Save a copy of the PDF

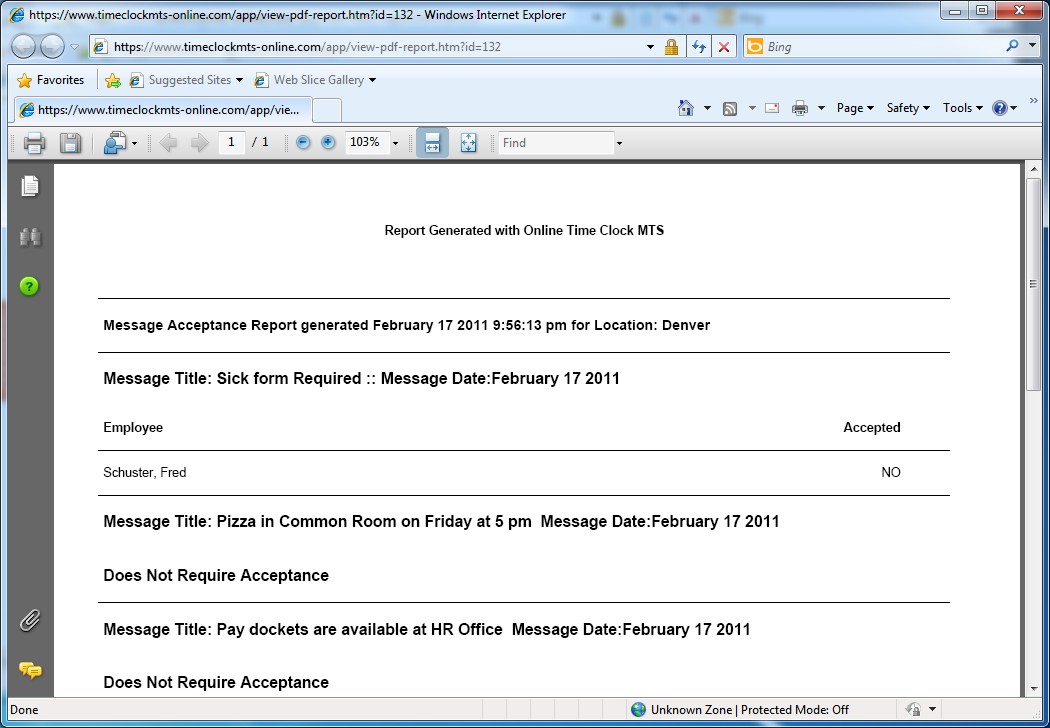[70, 143]
